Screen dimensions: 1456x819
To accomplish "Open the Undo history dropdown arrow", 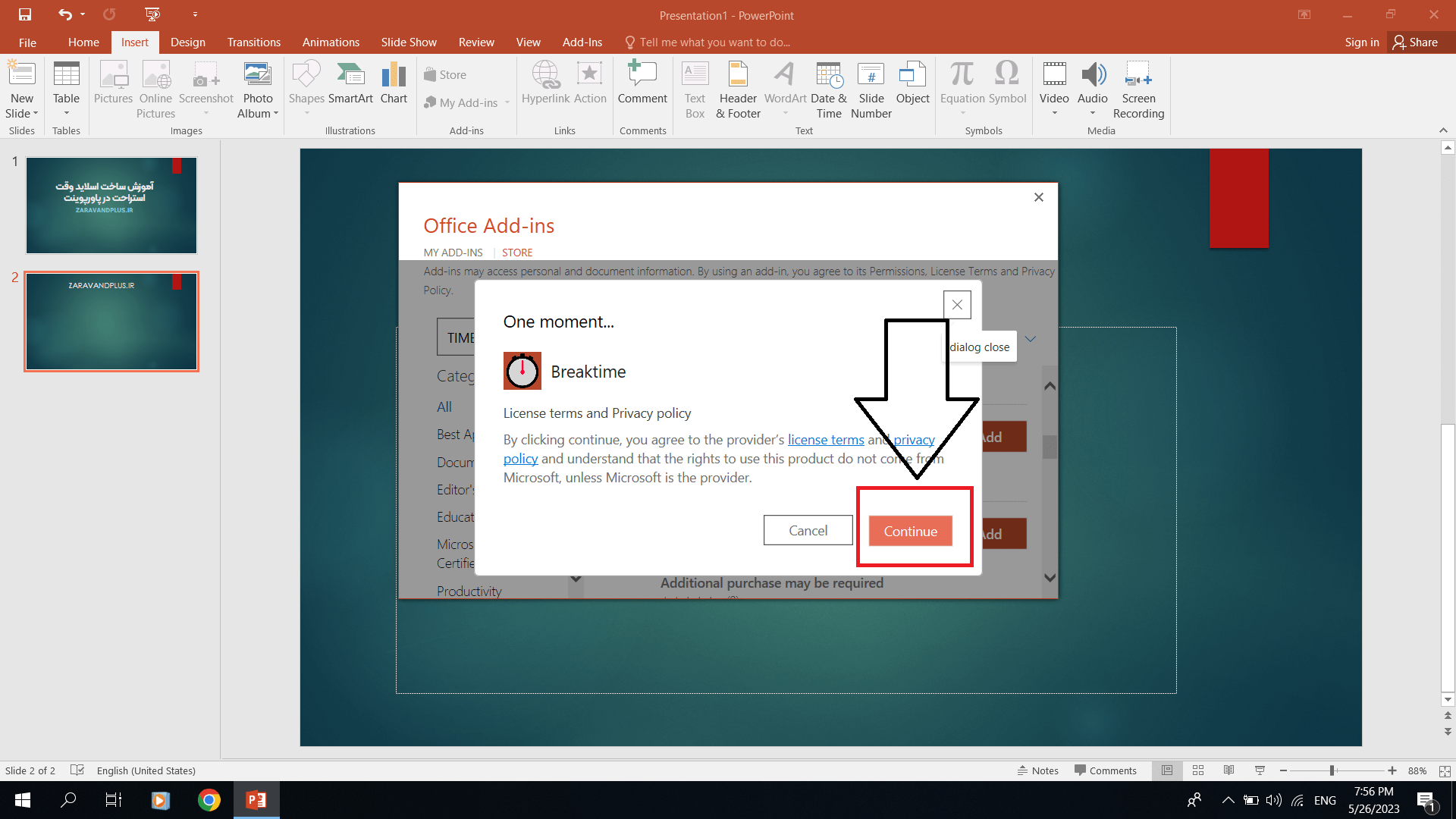I will (83, 14).
